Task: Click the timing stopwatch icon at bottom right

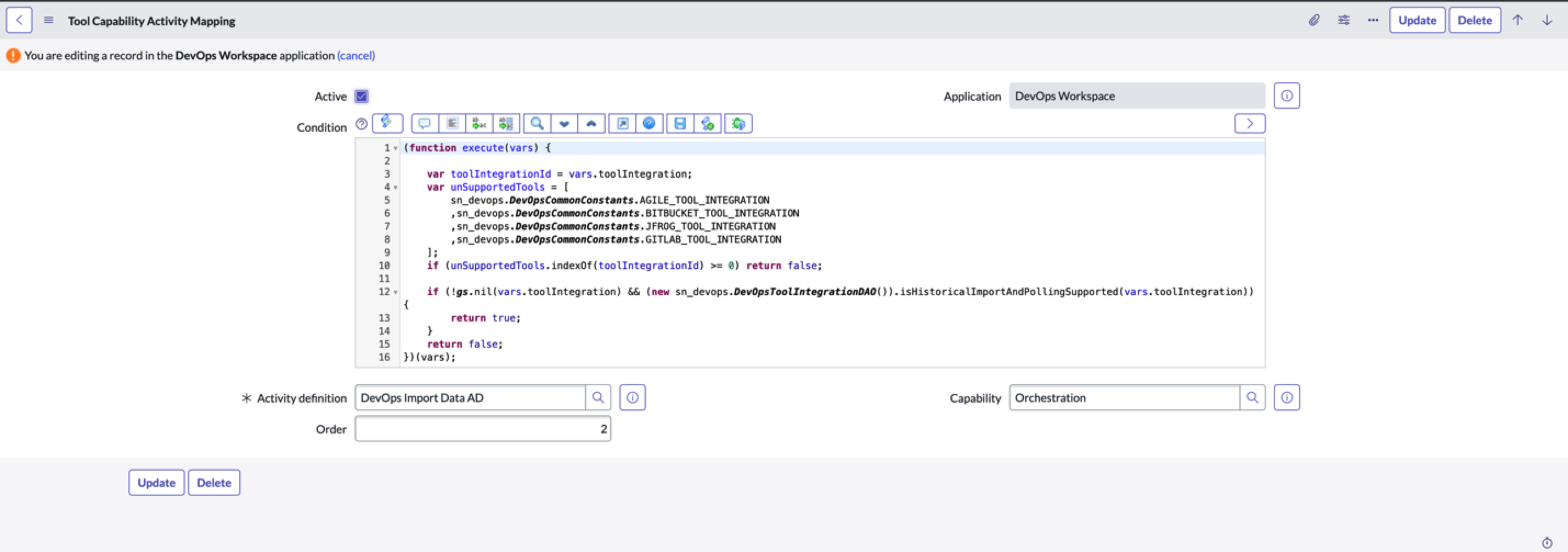Action: pos(1547,542)
